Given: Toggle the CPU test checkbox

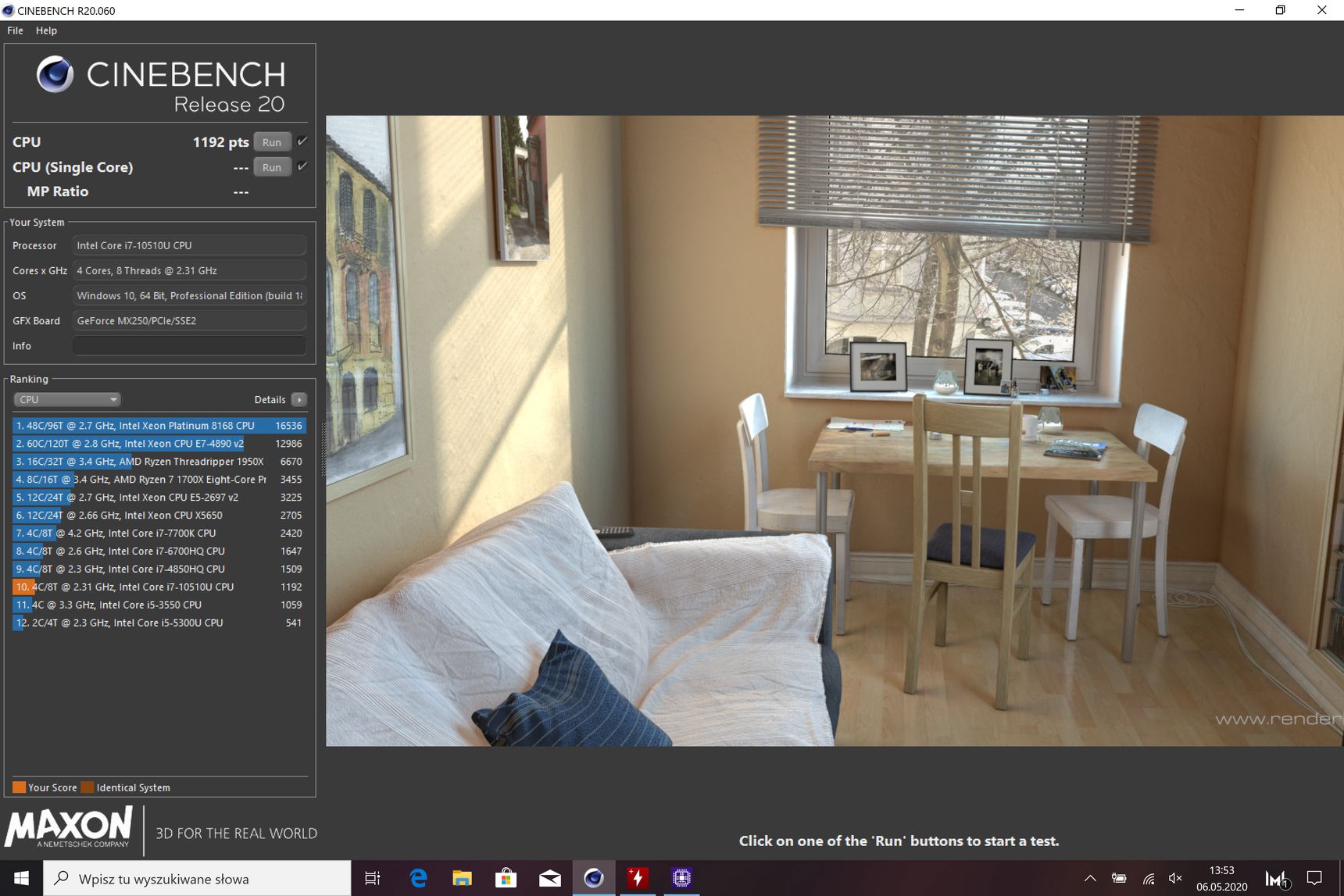Looking at the screenshot, I should pos(302,141).
